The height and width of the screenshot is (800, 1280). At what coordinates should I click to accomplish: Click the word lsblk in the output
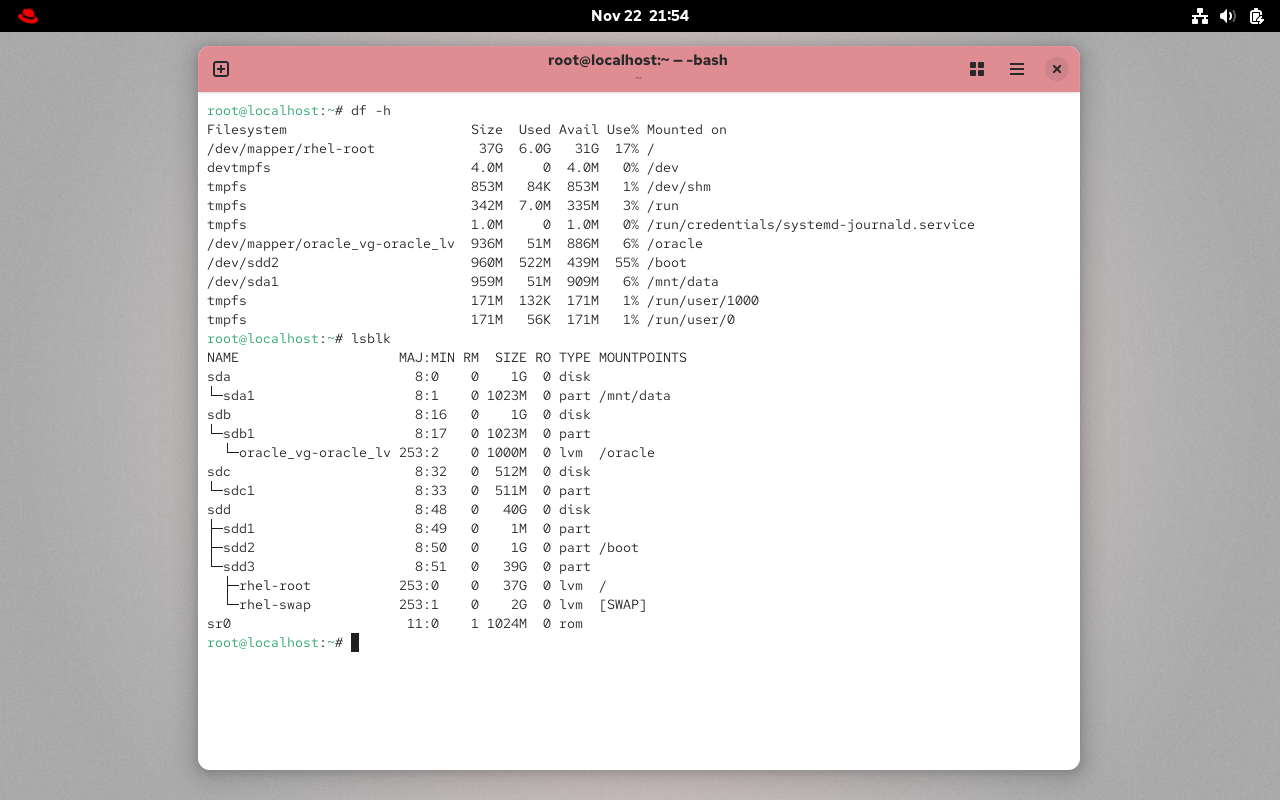370,338
